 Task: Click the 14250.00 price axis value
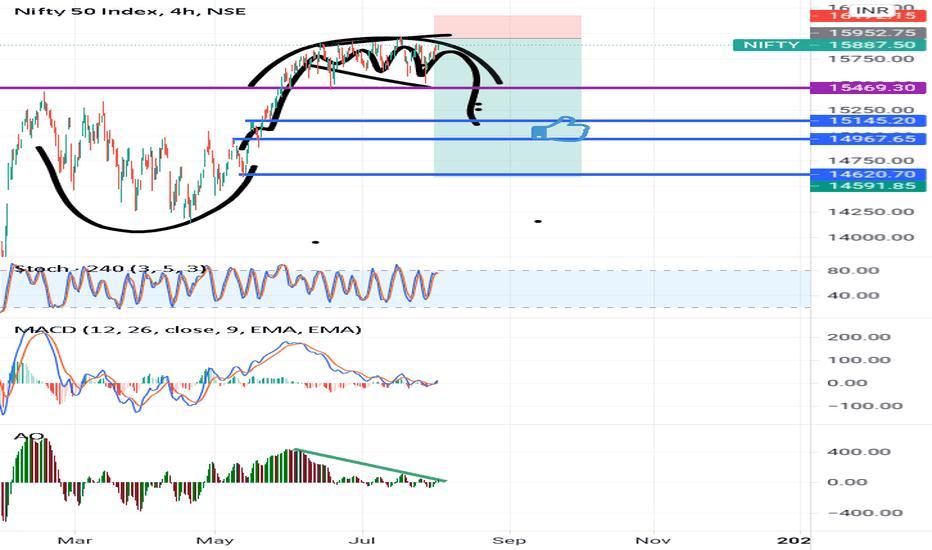872,212
